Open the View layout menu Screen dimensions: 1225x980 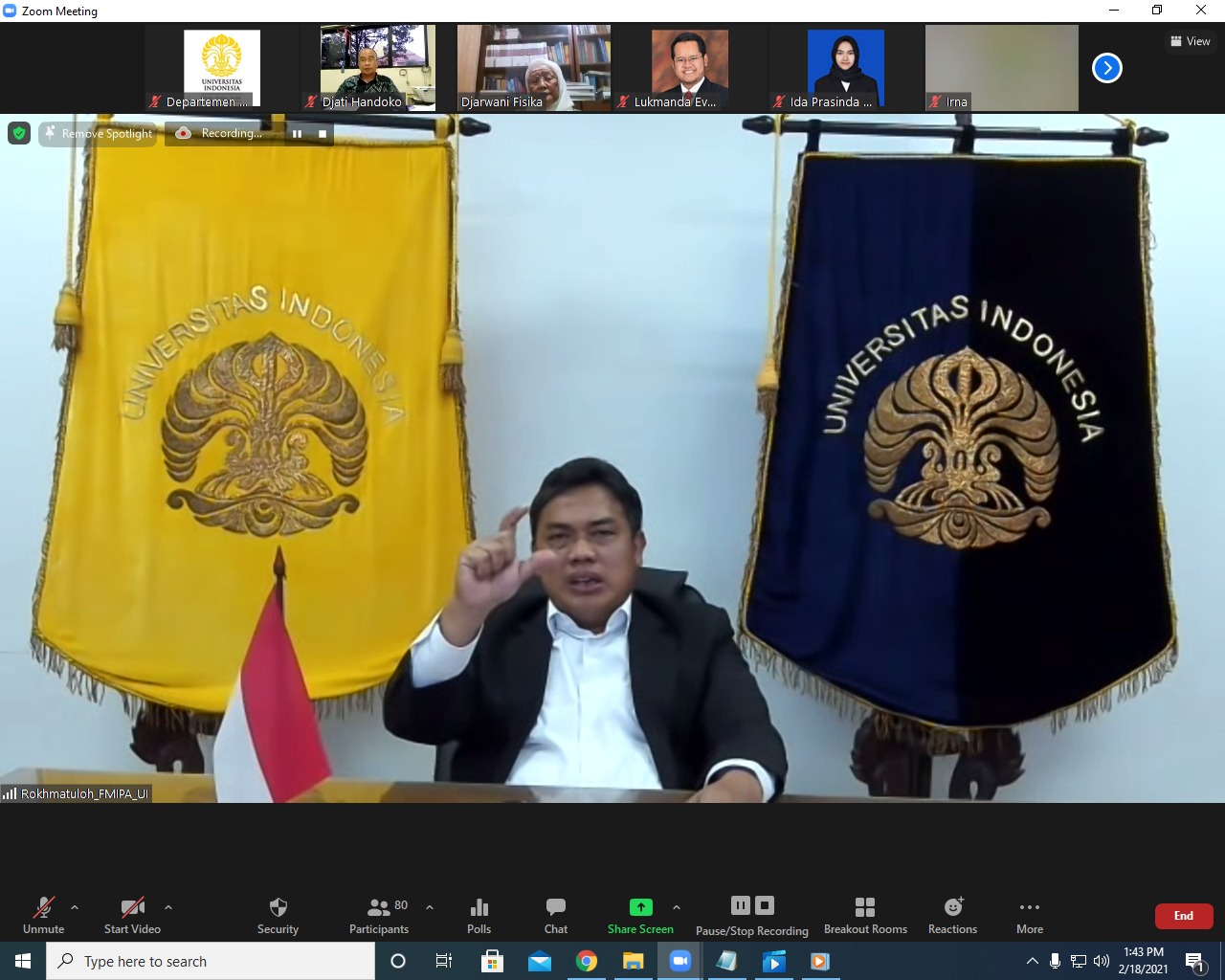coord(1191,41)
